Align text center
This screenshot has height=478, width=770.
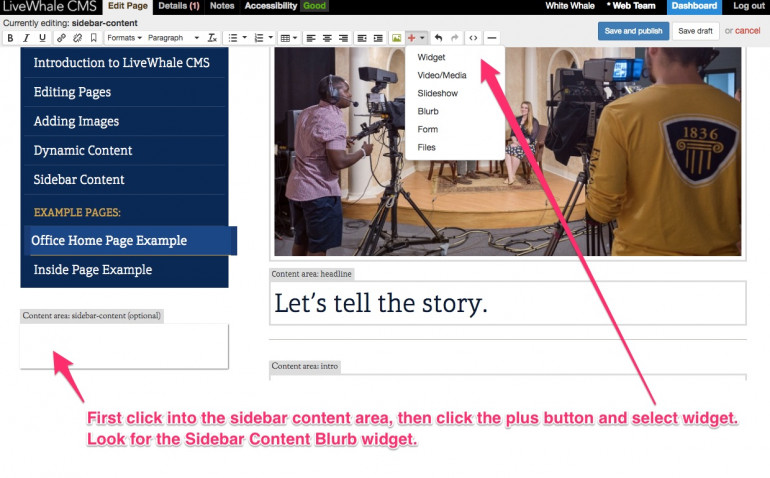(x=327, y=38)
